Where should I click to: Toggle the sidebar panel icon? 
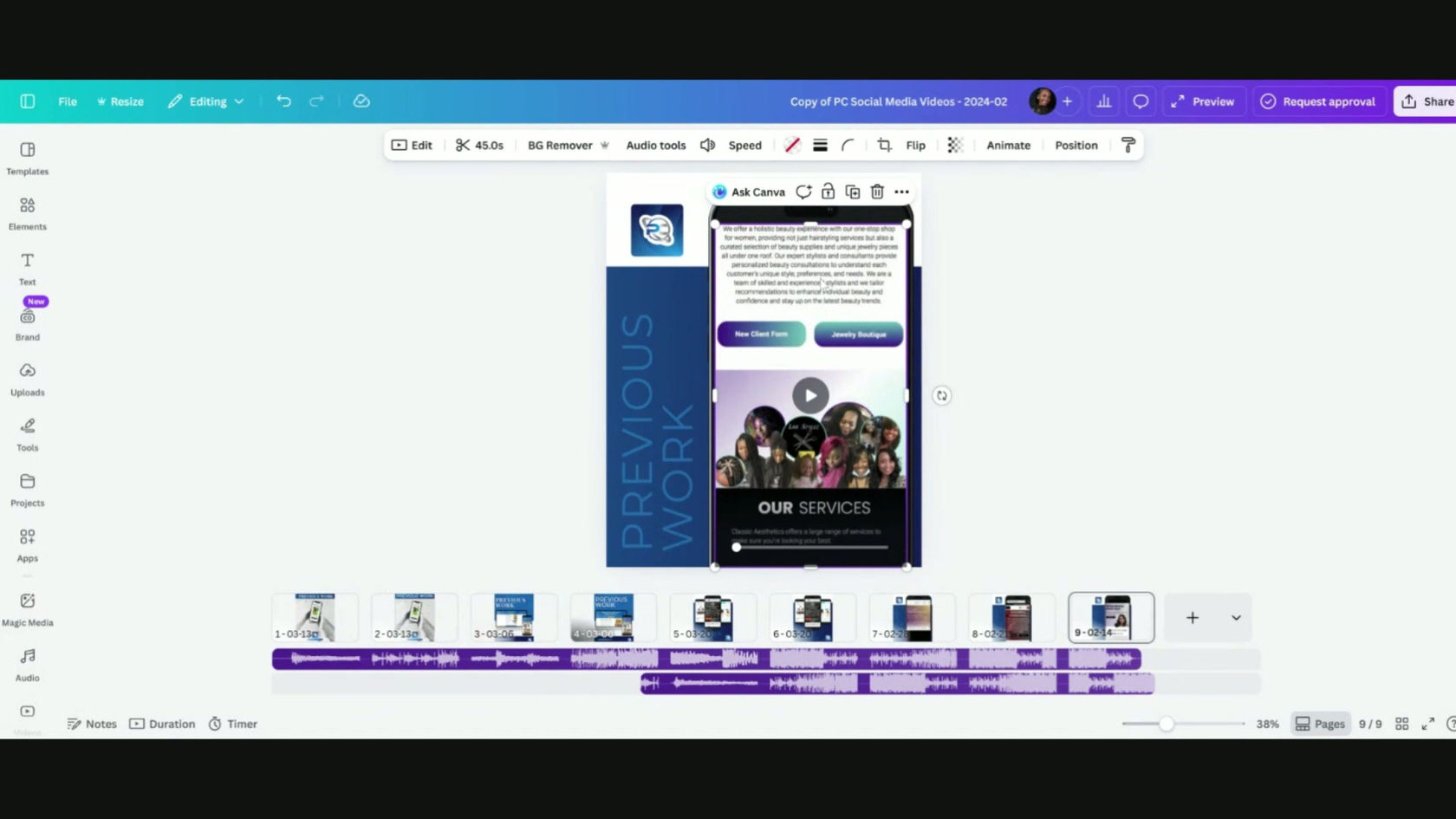(28, 101)
